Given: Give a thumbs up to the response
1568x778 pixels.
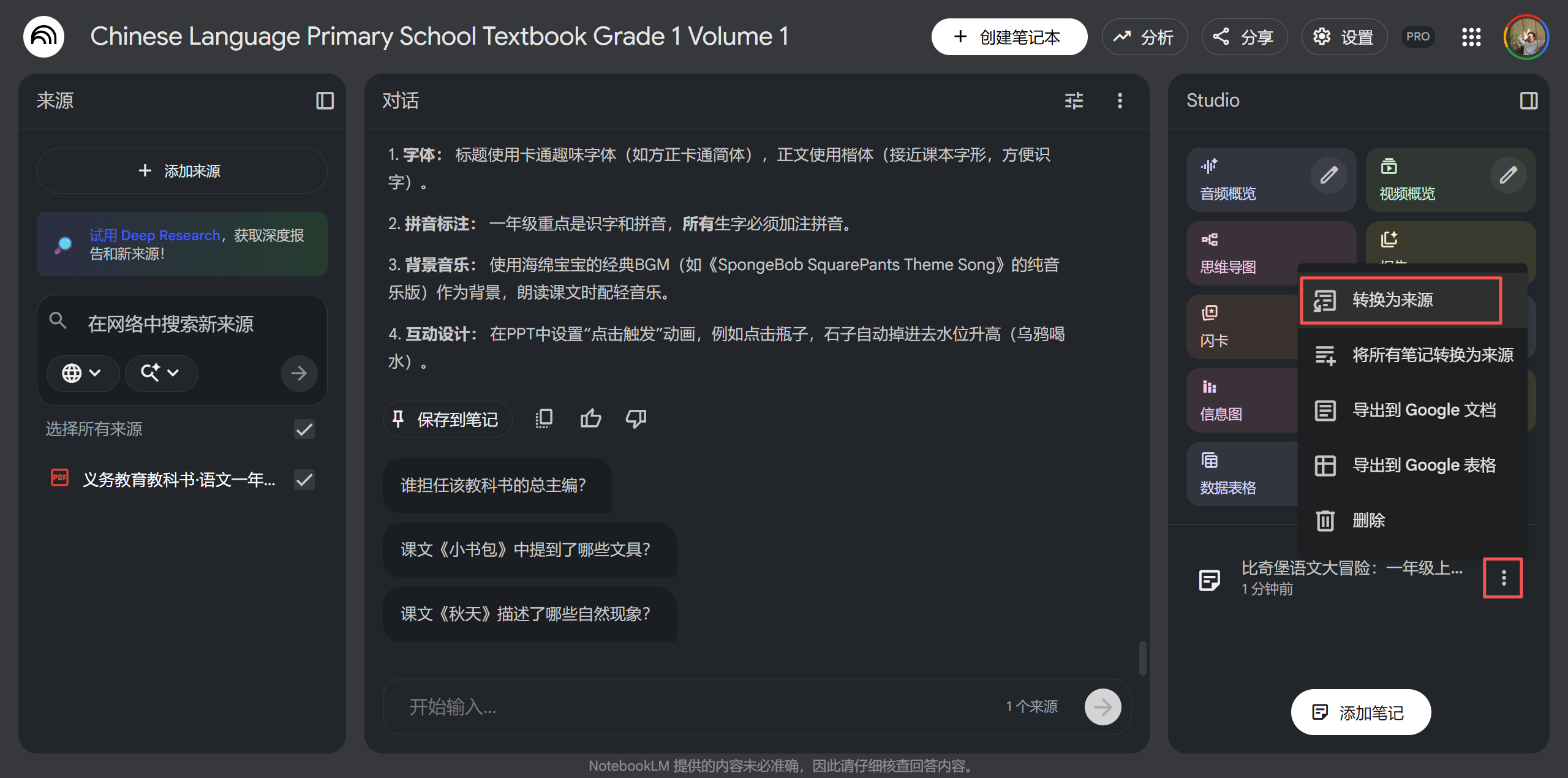Looking at the screenshot, I should [590, 418].
